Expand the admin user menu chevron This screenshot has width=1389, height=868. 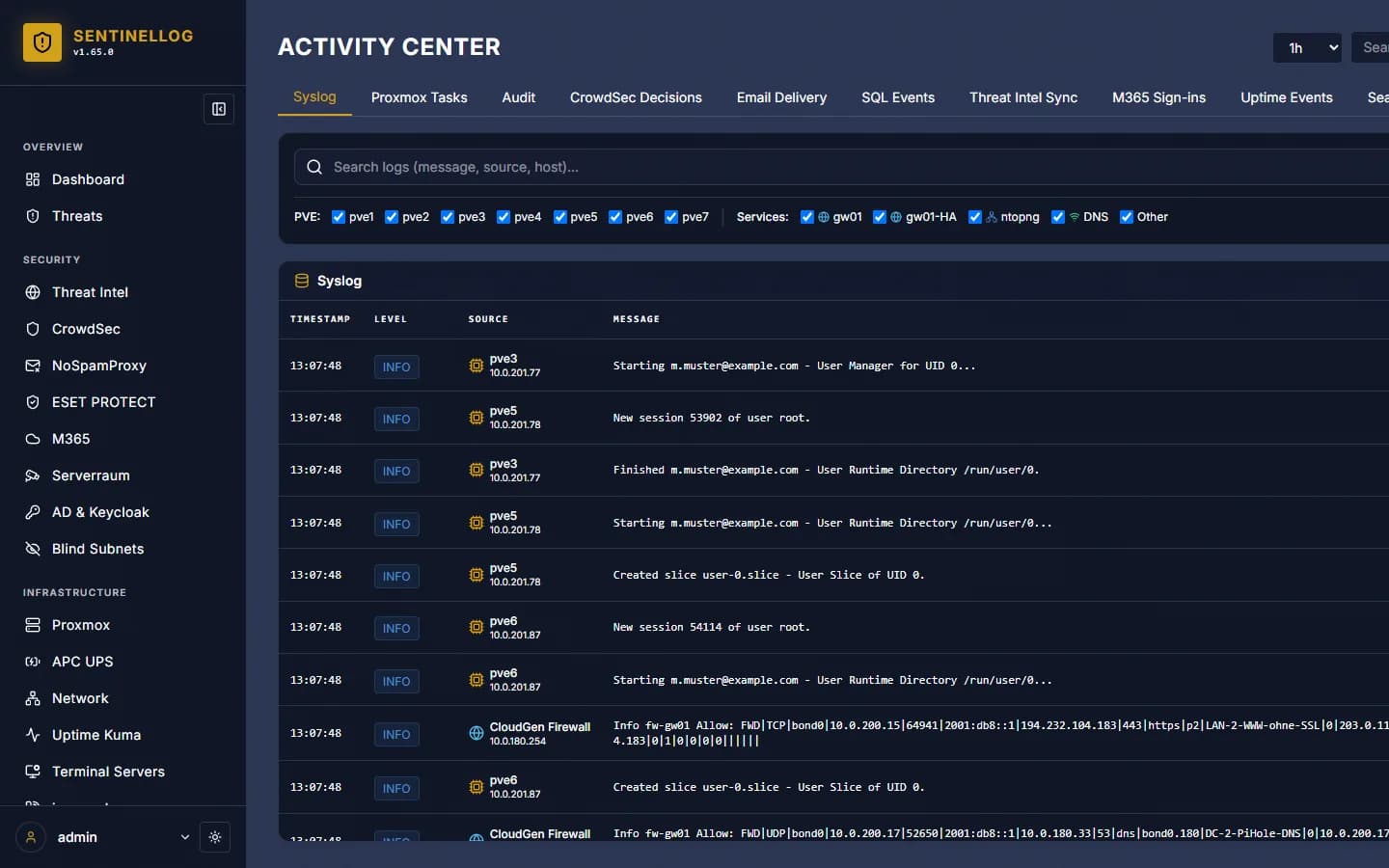(x=185, y=837)
